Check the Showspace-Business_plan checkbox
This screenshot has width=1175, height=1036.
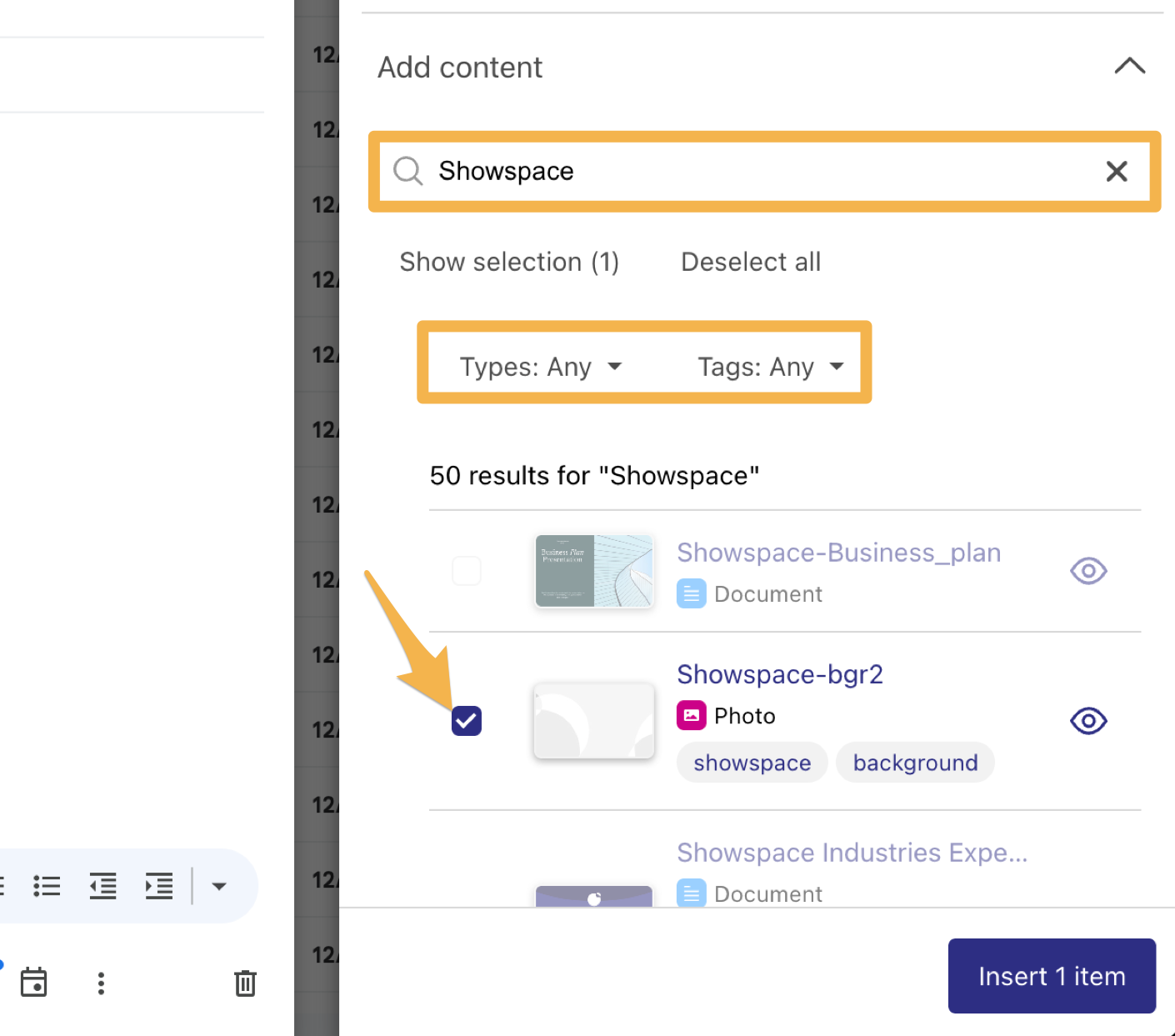467,571
